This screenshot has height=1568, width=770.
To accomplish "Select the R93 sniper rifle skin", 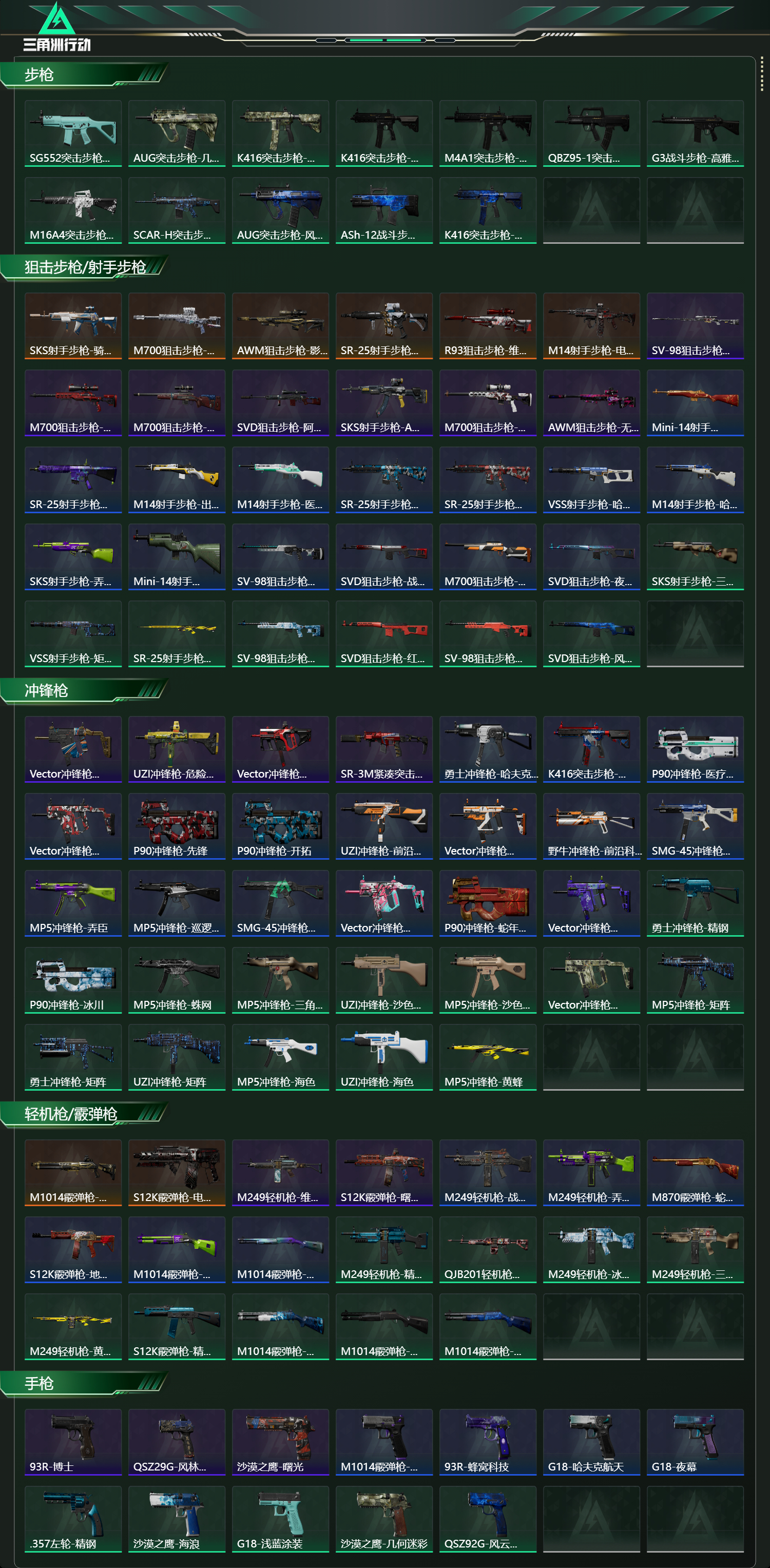I will [488, 325].
